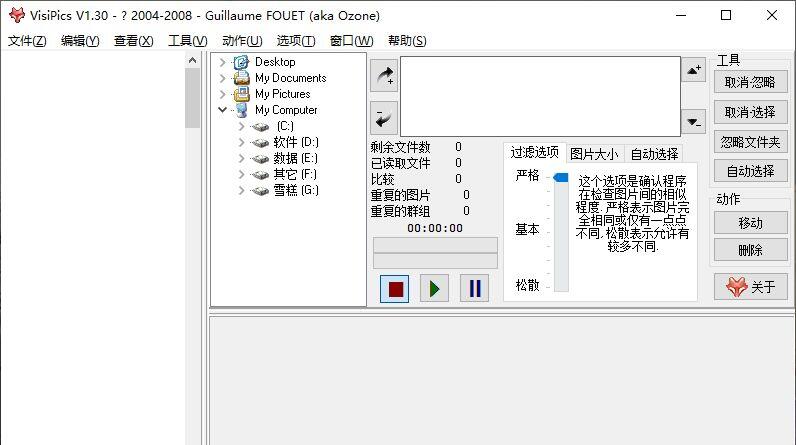Viewport: 796px width, 445px height.
Task: Expand the 雪糕 (G:) drive node
Action: (x=242, y=190)
